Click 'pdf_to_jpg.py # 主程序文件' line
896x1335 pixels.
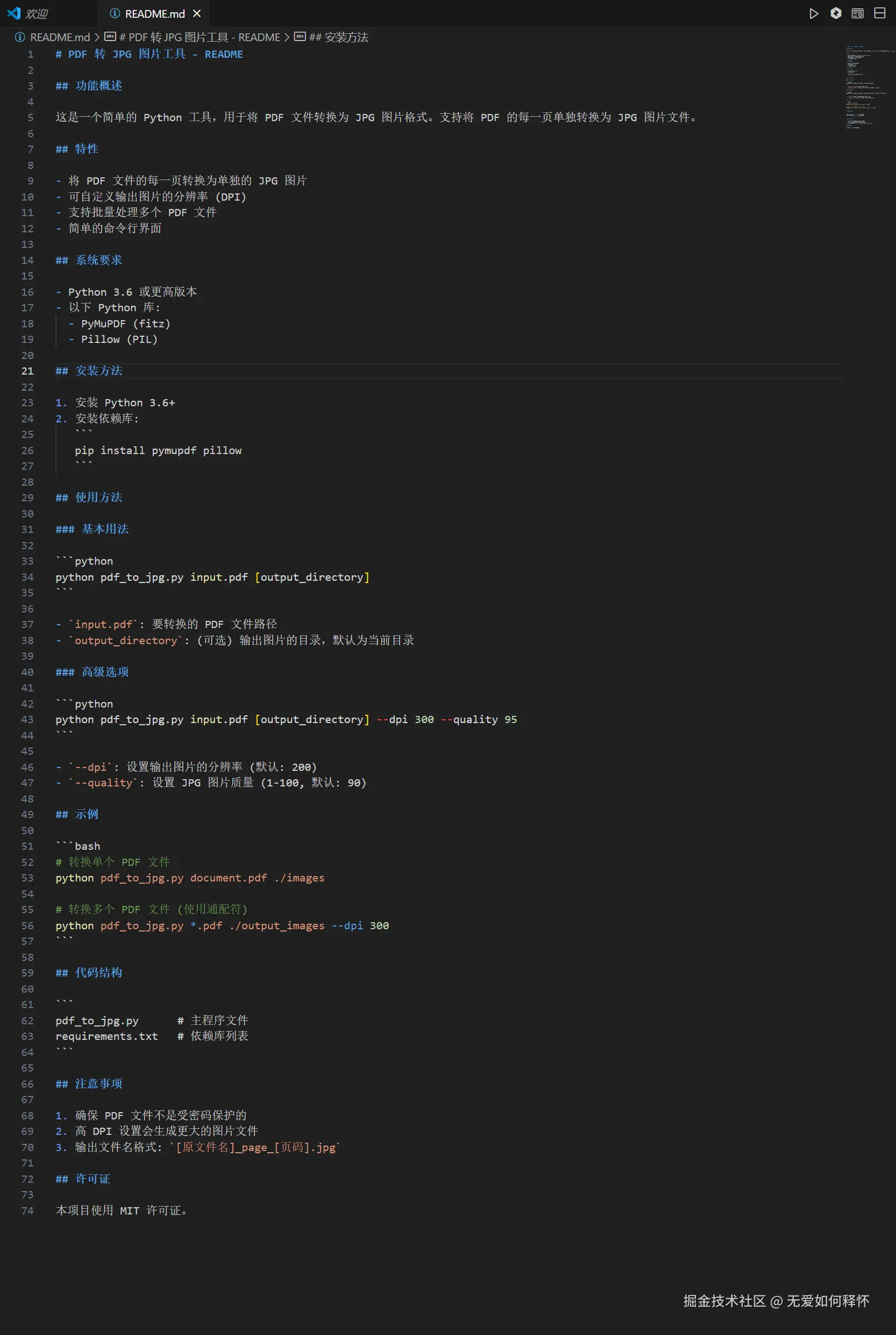[152, 1020]
